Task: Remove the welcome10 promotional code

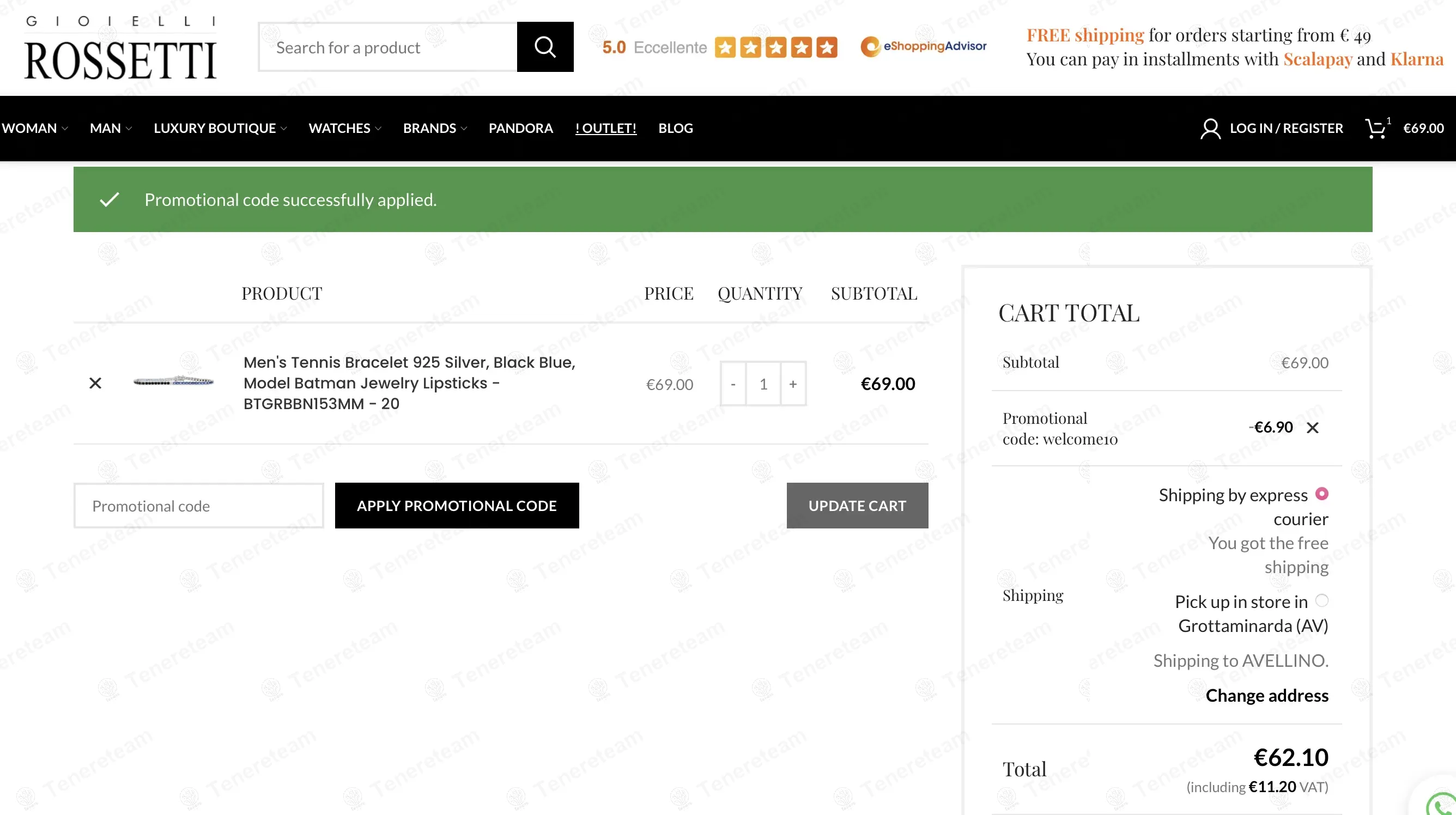Action: (x=1313, y=428)
